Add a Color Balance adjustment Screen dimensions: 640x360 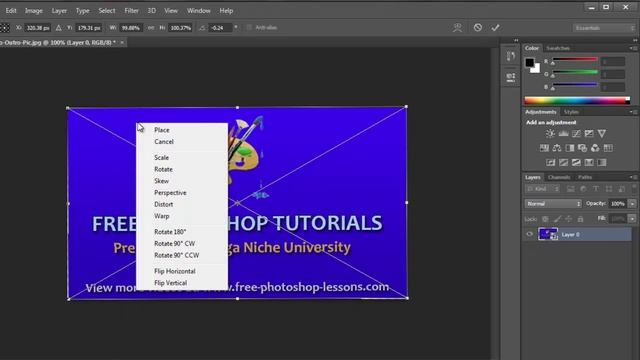[557, 148]
